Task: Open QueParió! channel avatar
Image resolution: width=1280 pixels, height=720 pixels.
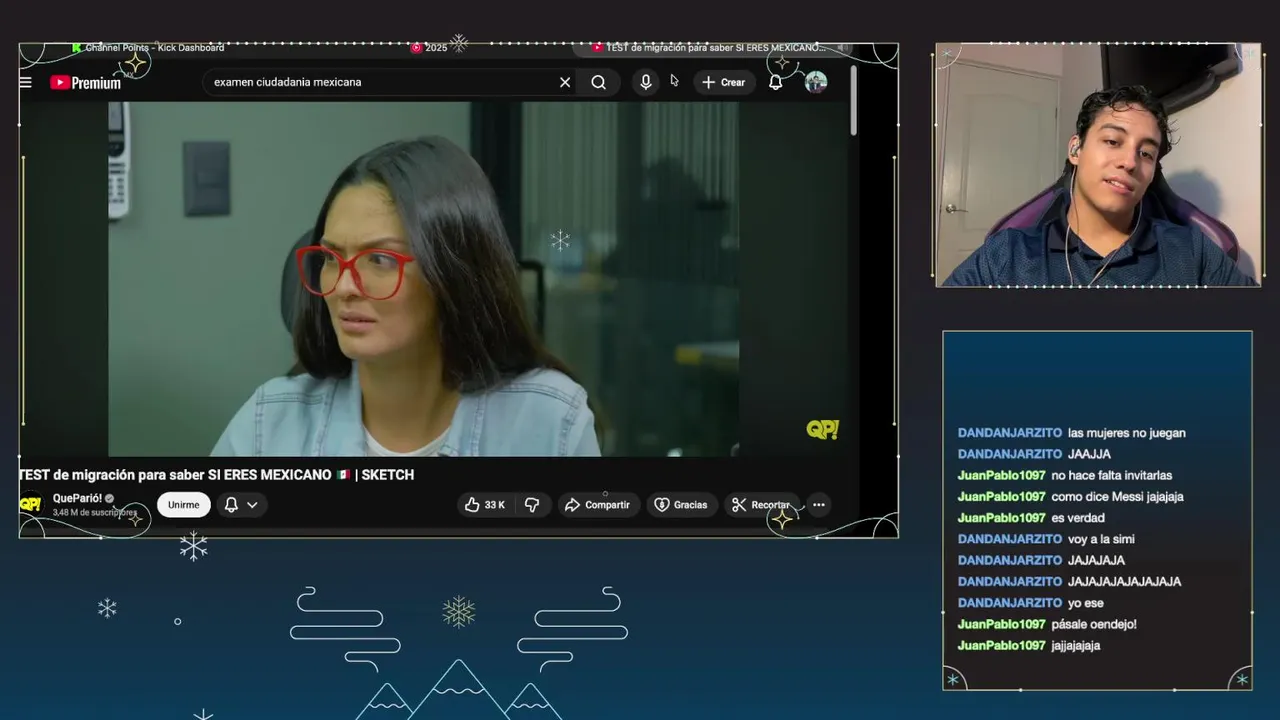Action: (31, 504)
